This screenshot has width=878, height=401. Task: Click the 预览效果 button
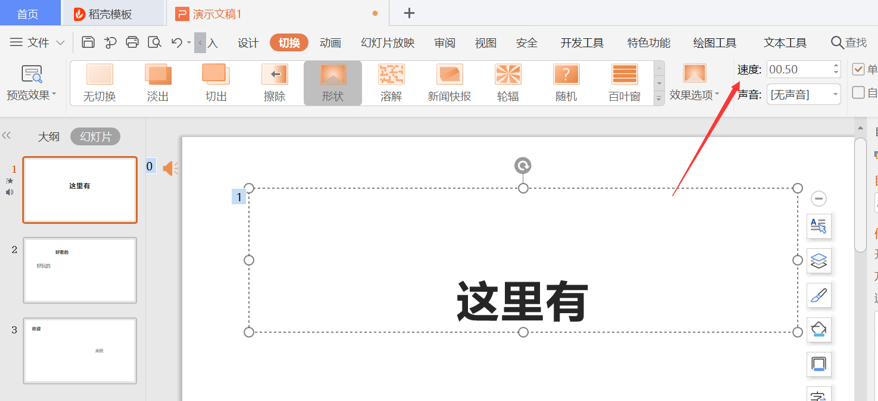pyautogui.click(x=31, y=83)
